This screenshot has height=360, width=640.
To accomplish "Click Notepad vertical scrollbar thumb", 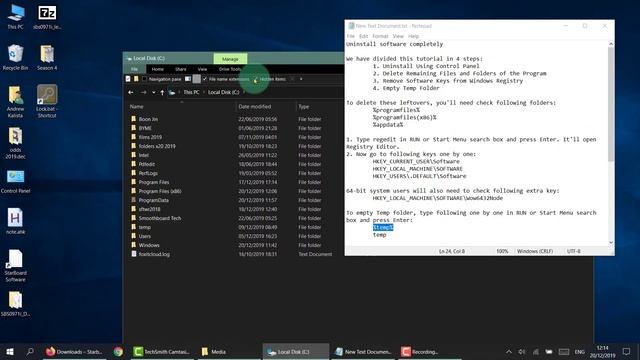I will tap(611, 104).
